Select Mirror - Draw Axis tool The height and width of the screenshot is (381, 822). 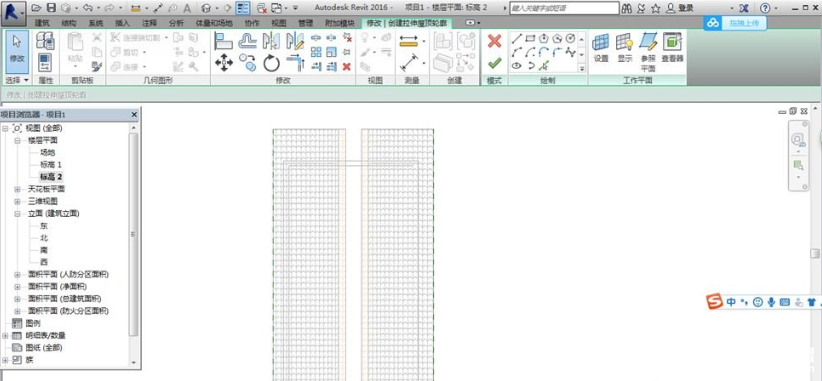(x=295, y=41)
